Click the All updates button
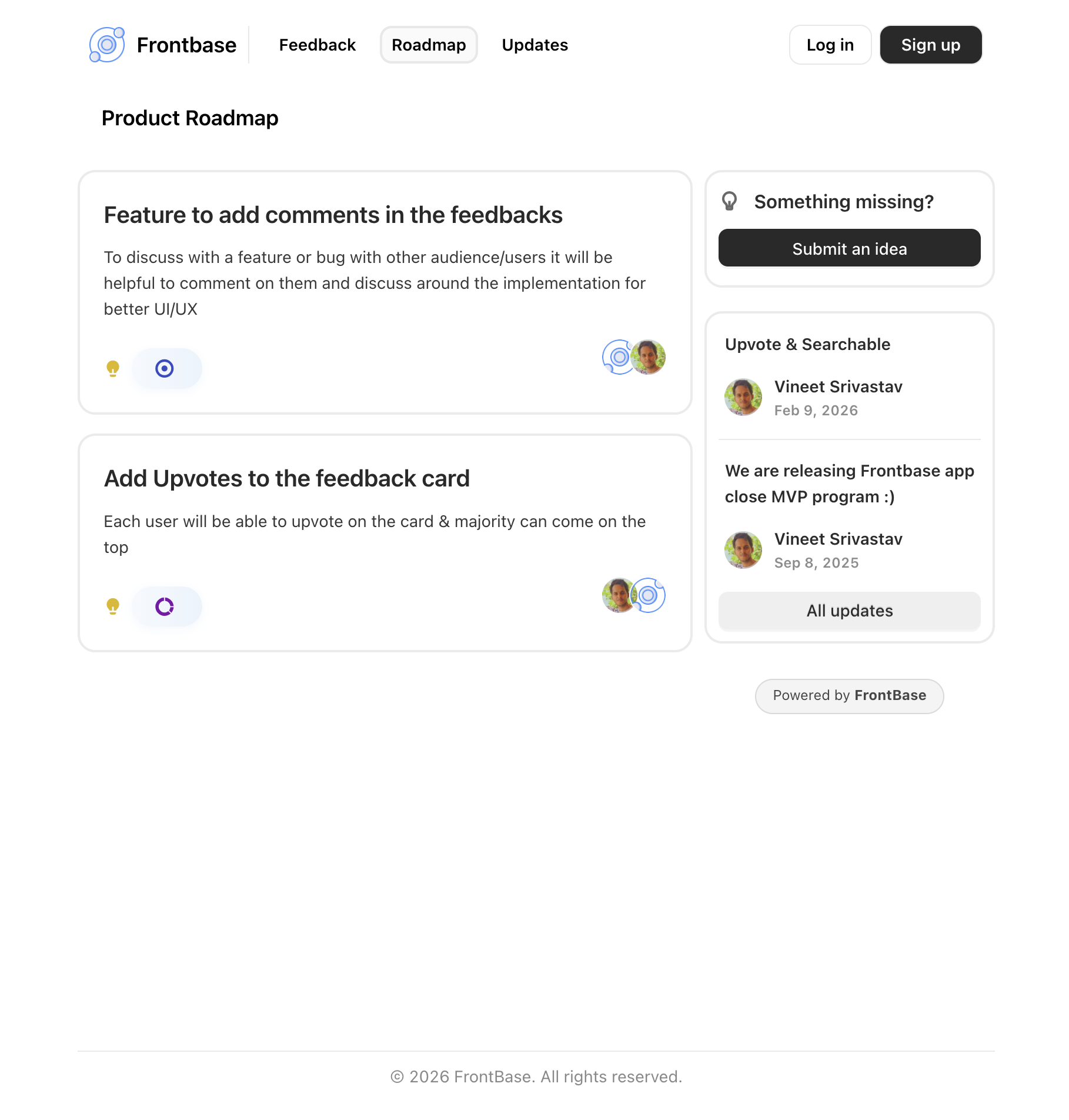The height and width of the screenshot is (1120, 1069). [849, 611]
